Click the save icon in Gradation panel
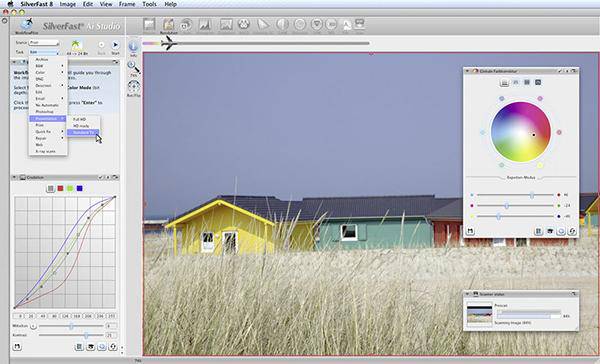The height and width of the screenshot is (364, 600). 17,347
